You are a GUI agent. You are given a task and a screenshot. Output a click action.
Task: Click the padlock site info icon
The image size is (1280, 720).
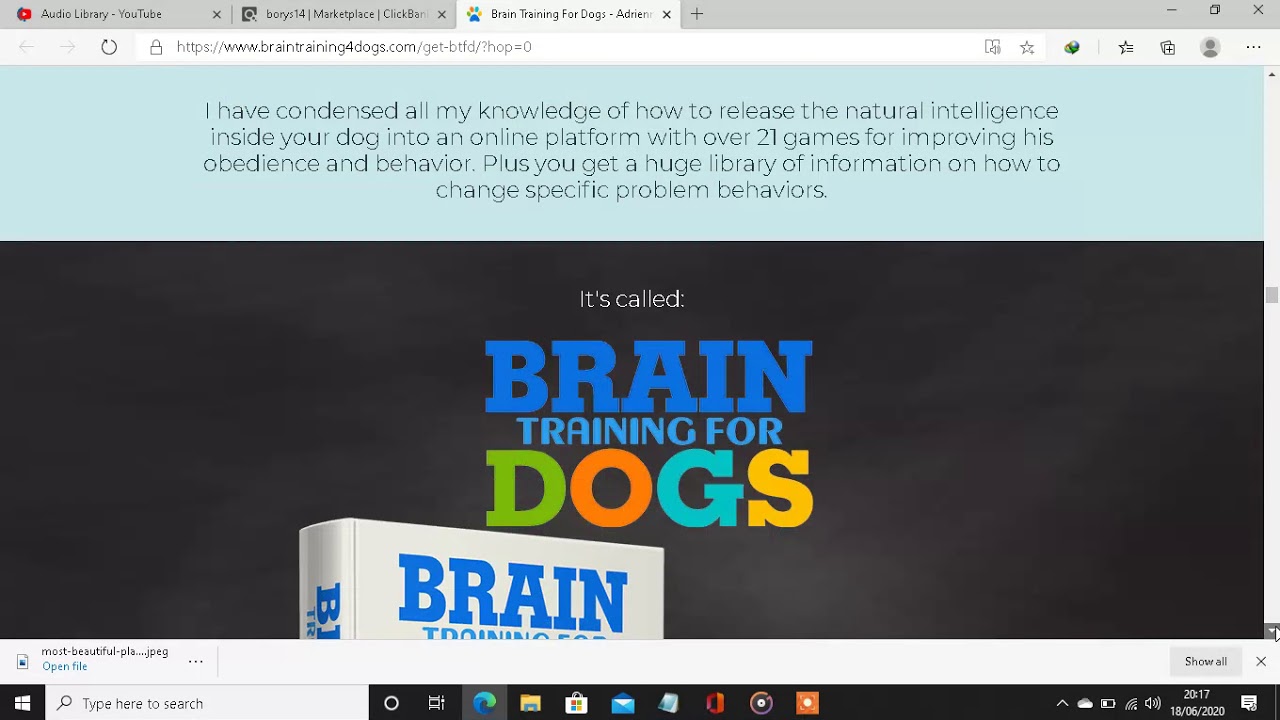pos(156,47)
